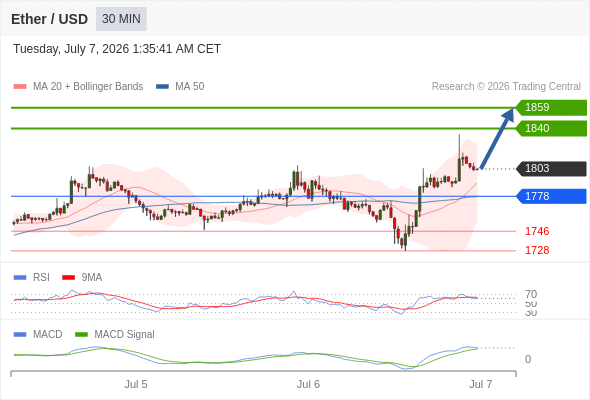Screen dimensions: 590x400
Task: Click the Research Trading Central copyright text
Action: 506,87
